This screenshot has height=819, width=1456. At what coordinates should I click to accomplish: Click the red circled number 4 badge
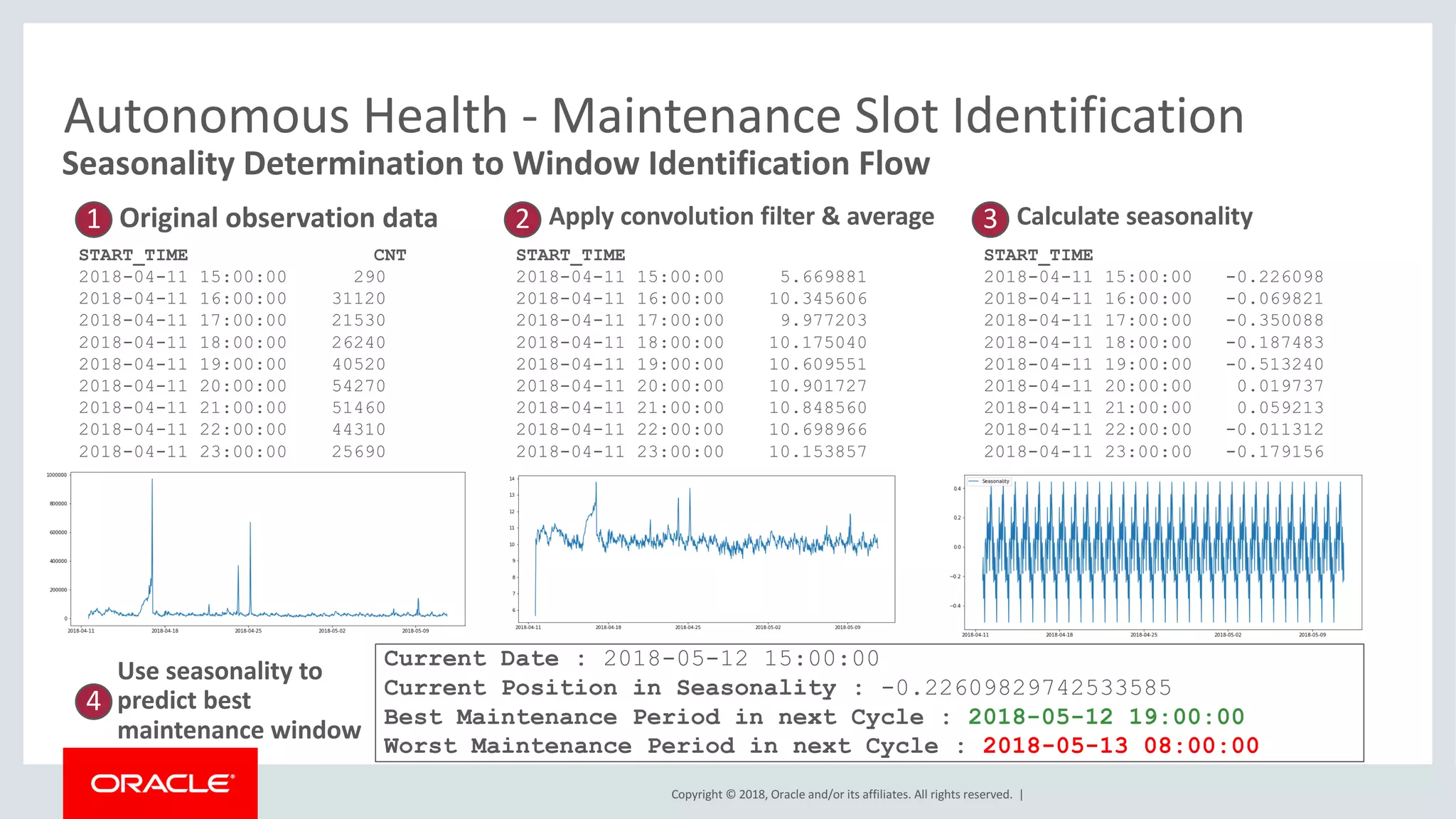[93, 702]
